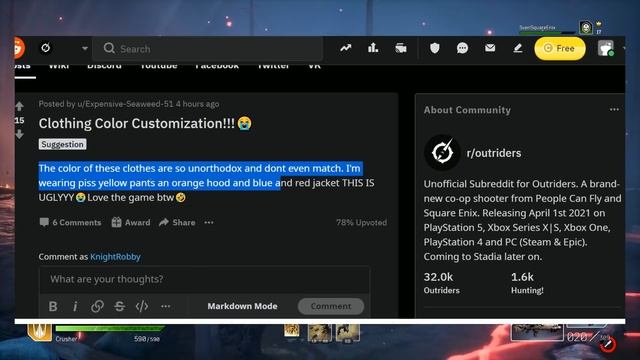Click the game HUD class emblem icon

pyautogui.click(x=39, y=332)
